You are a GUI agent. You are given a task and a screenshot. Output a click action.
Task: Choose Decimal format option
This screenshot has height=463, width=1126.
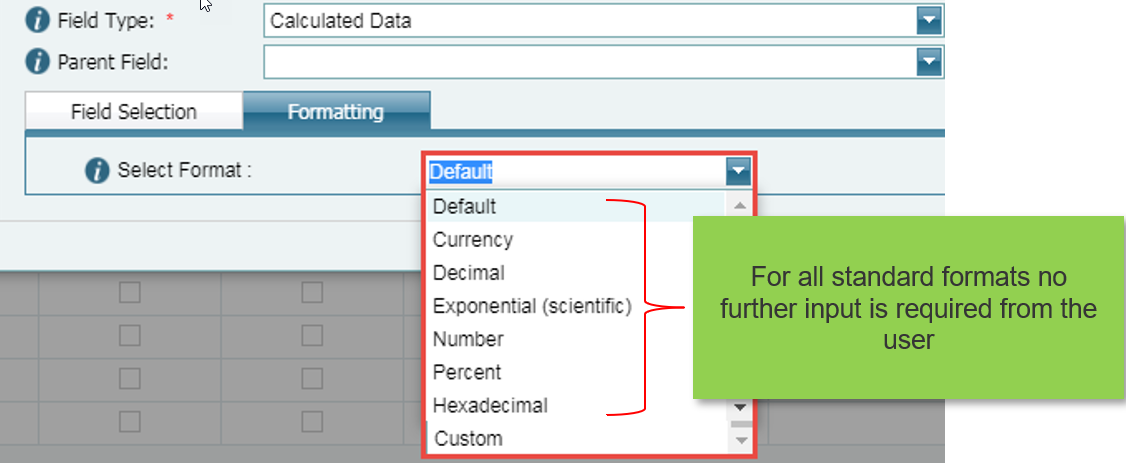(469, 273)
